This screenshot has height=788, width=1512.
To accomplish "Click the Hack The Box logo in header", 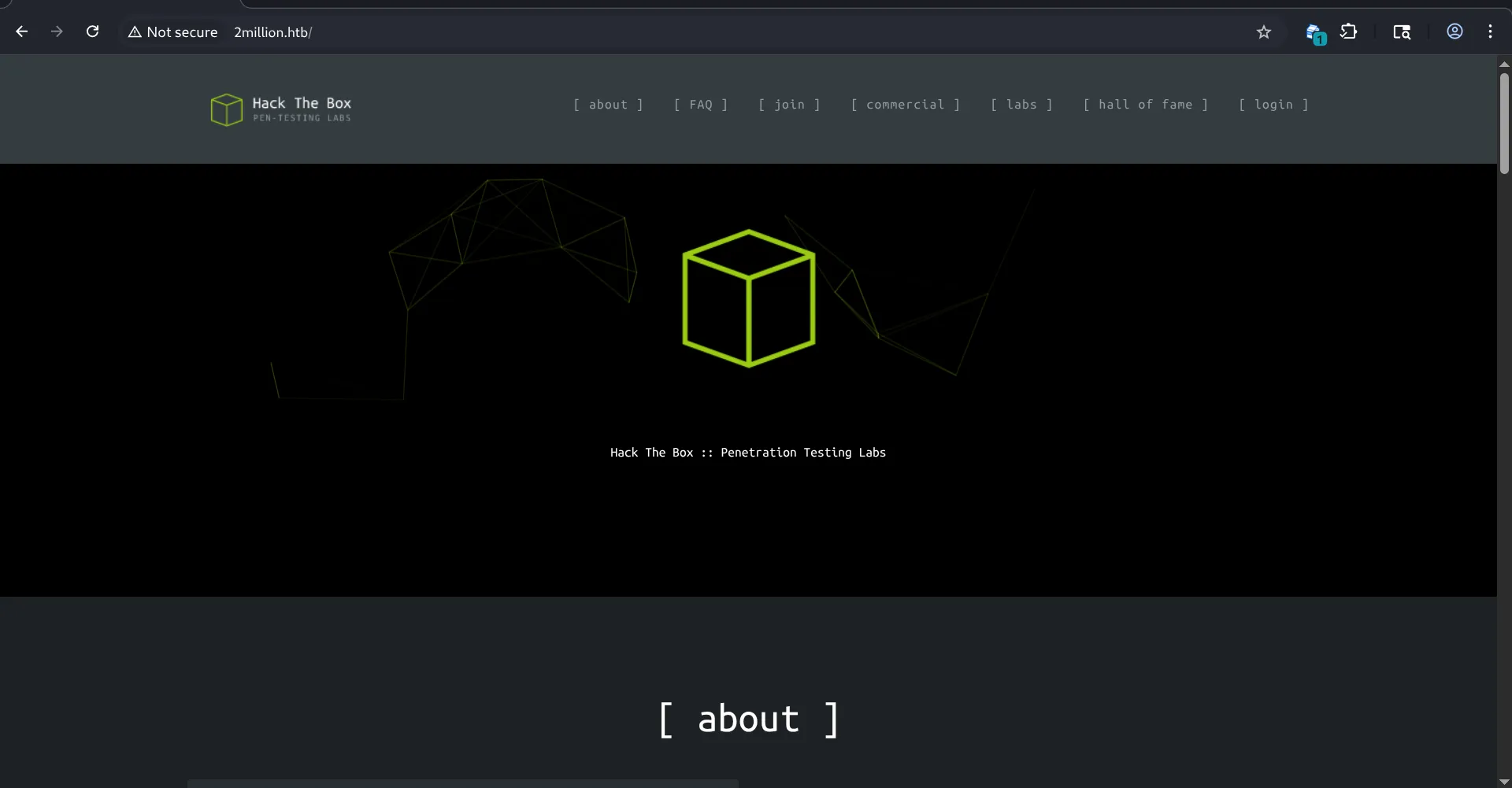I will pos(281,109).
